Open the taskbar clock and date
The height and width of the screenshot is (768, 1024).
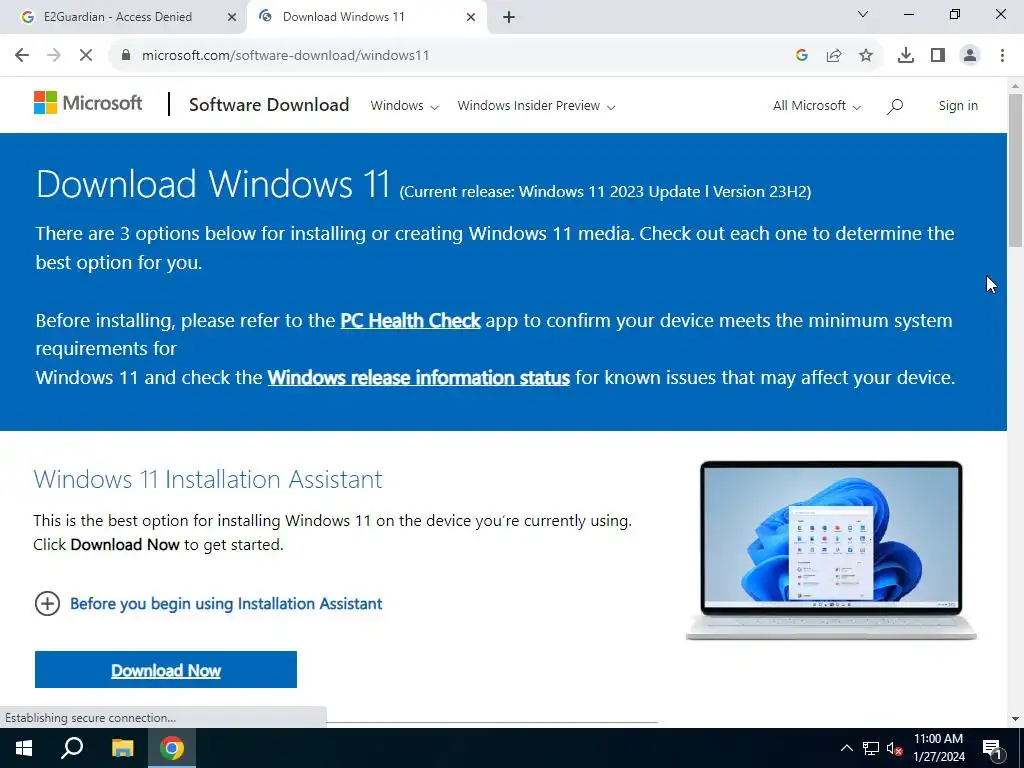coord(938,748)
